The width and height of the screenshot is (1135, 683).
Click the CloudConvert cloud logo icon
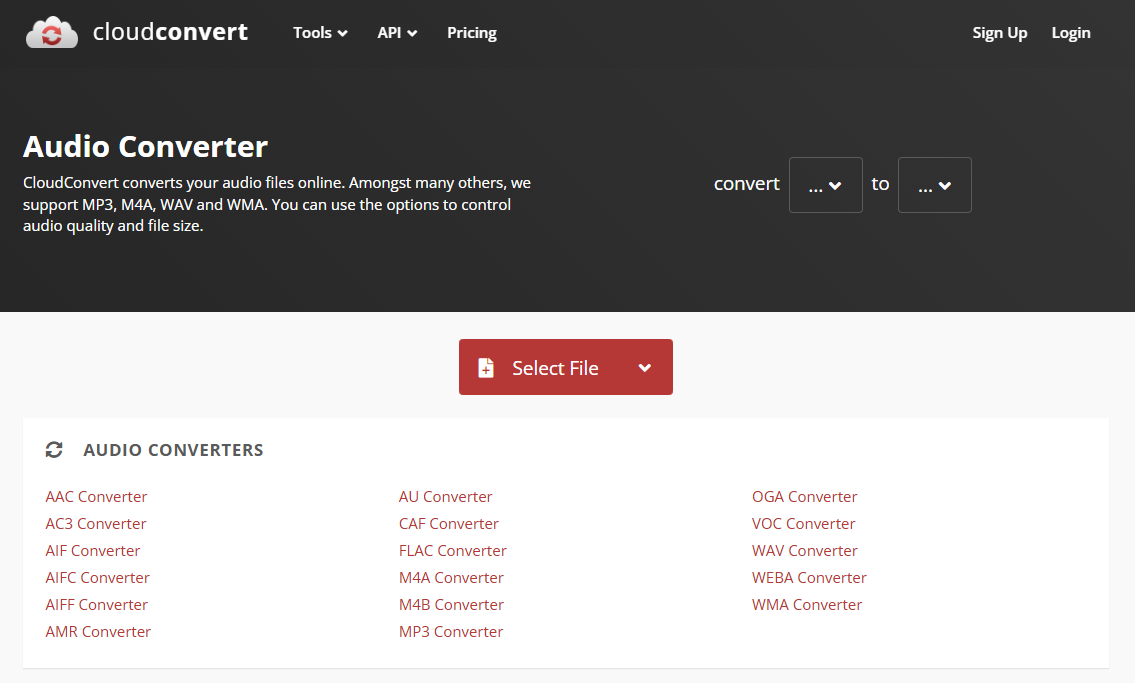52,32
